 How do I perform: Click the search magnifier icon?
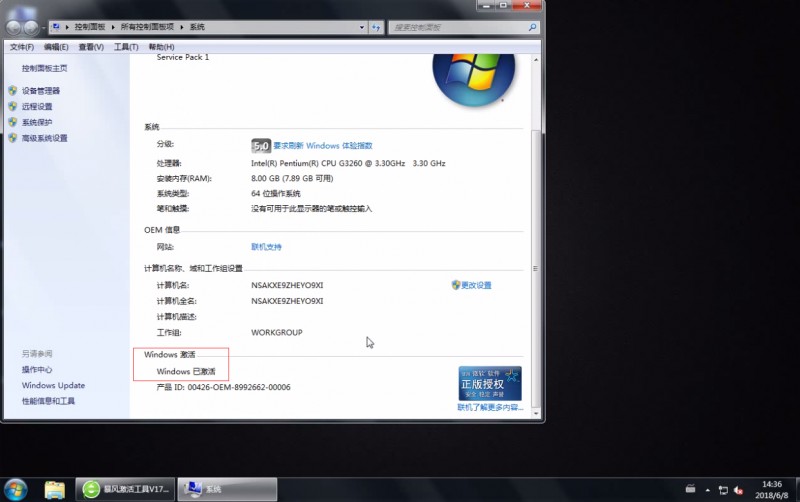click(533, 27)
